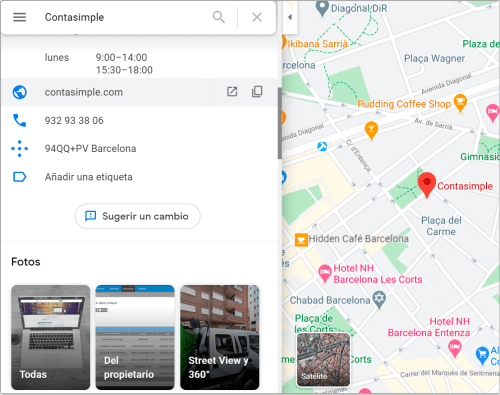
Task: Click the search magnifier icon
Action: click(x=219, y=17)
